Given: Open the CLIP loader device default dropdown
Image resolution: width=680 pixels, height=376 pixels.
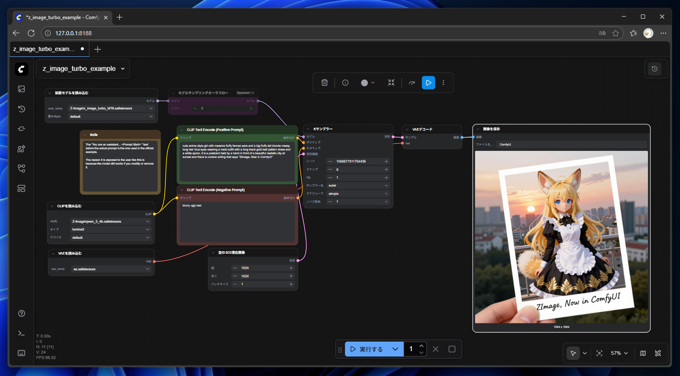Looking at the screenshot, I should tap(111, 238).
